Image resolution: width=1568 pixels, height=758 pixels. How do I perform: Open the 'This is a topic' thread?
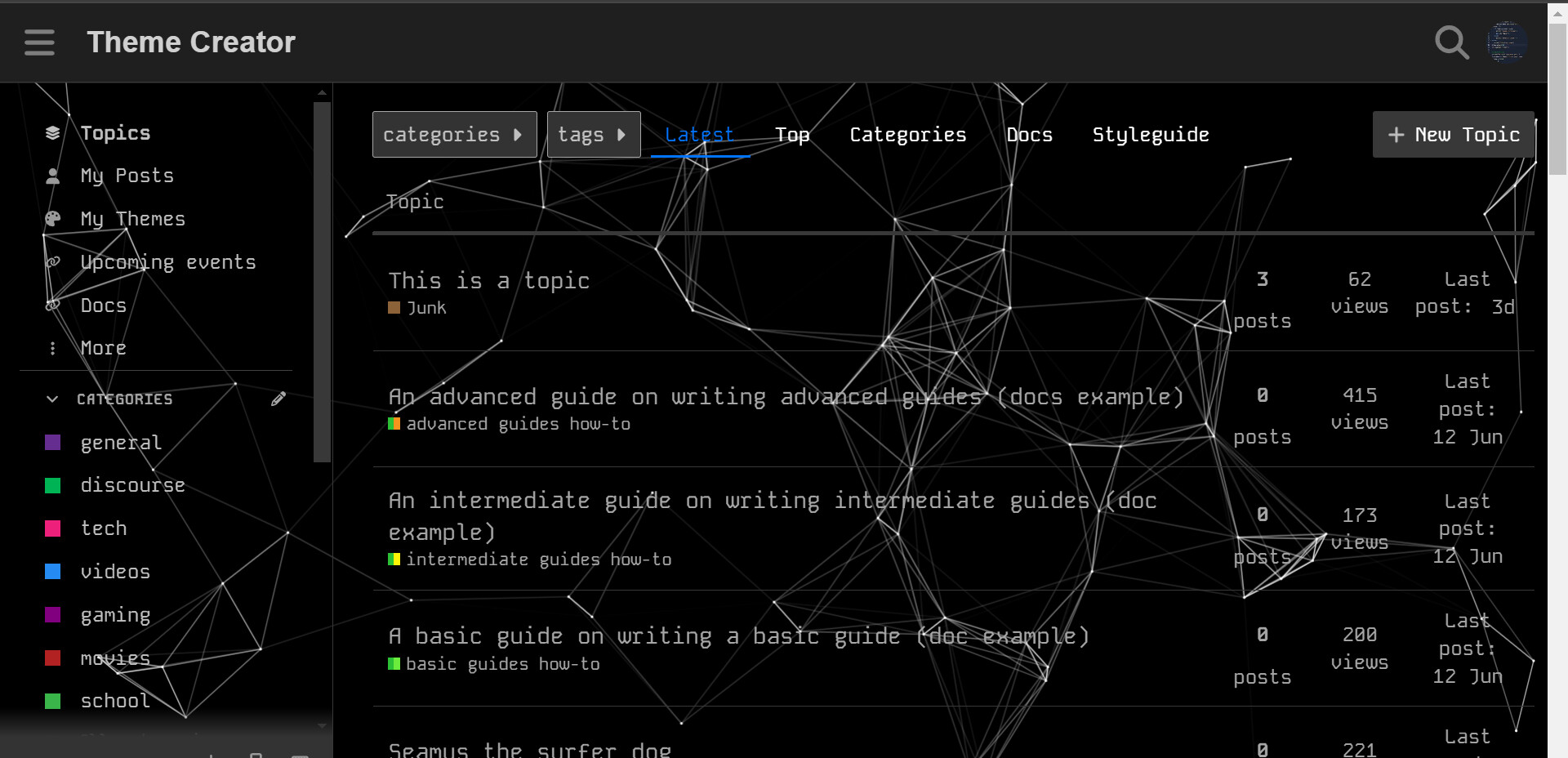coord(488,281)
